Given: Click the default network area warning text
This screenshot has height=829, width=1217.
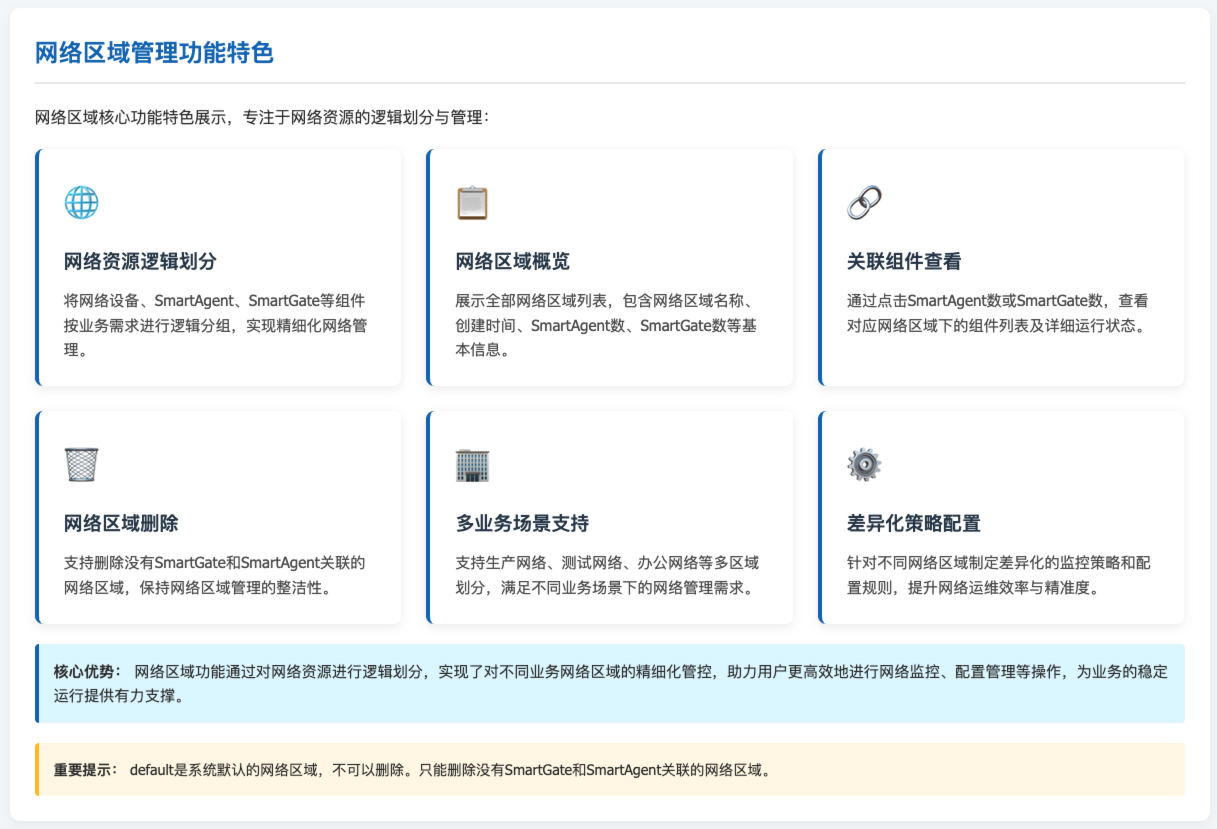Looking at the screenshot, I should pyautogui.click(x=450, y=770).
